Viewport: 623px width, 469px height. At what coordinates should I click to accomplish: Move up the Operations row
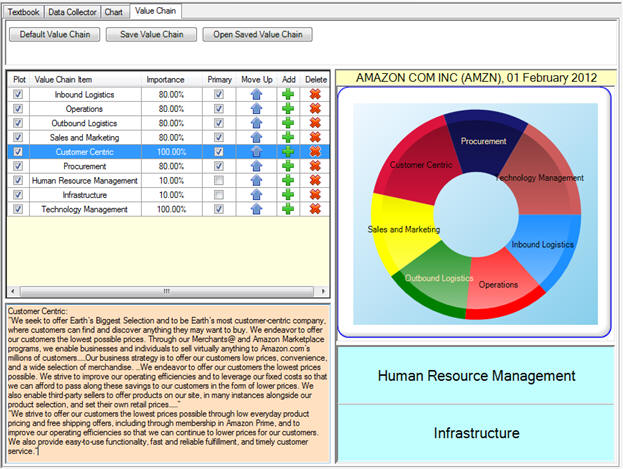coord(257,109)
